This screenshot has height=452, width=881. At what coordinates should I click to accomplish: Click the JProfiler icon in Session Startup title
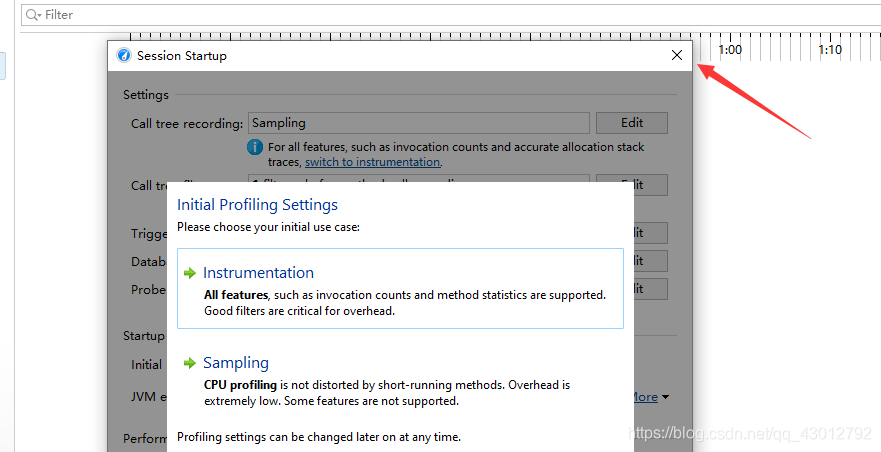pos(123,56)
